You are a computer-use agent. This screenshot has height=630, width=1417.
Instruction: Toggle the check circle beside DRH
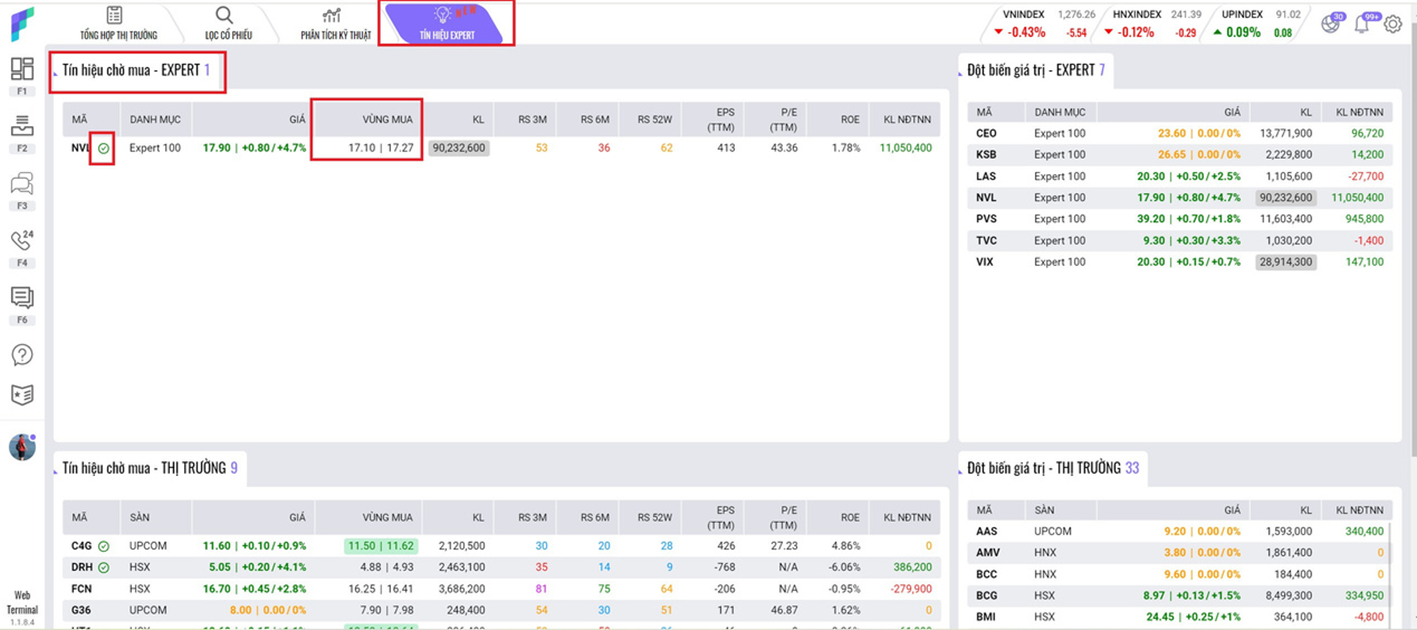pos(104,567)
